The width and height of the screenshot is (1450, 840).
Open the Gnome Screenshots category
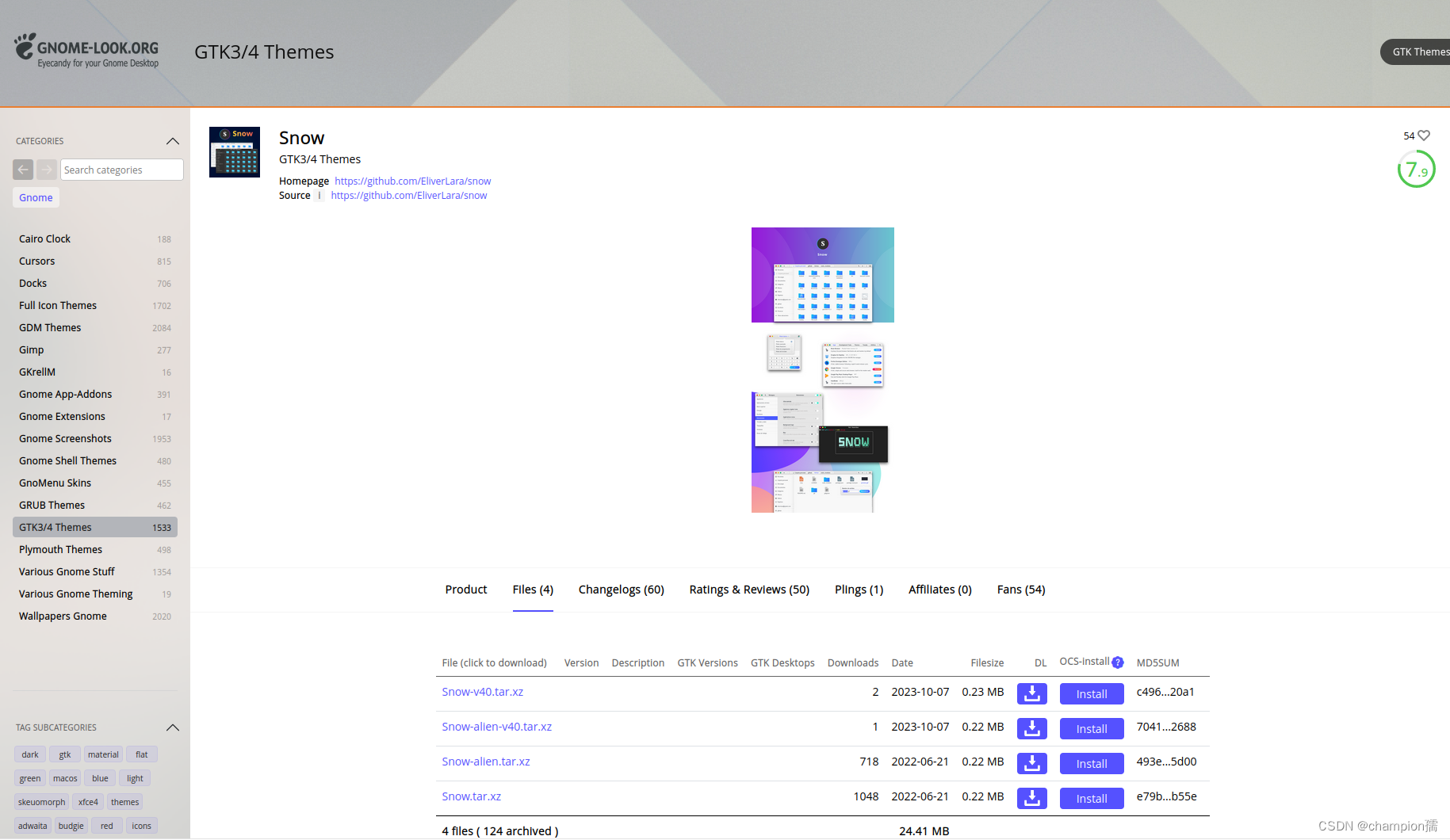[95, 438]
